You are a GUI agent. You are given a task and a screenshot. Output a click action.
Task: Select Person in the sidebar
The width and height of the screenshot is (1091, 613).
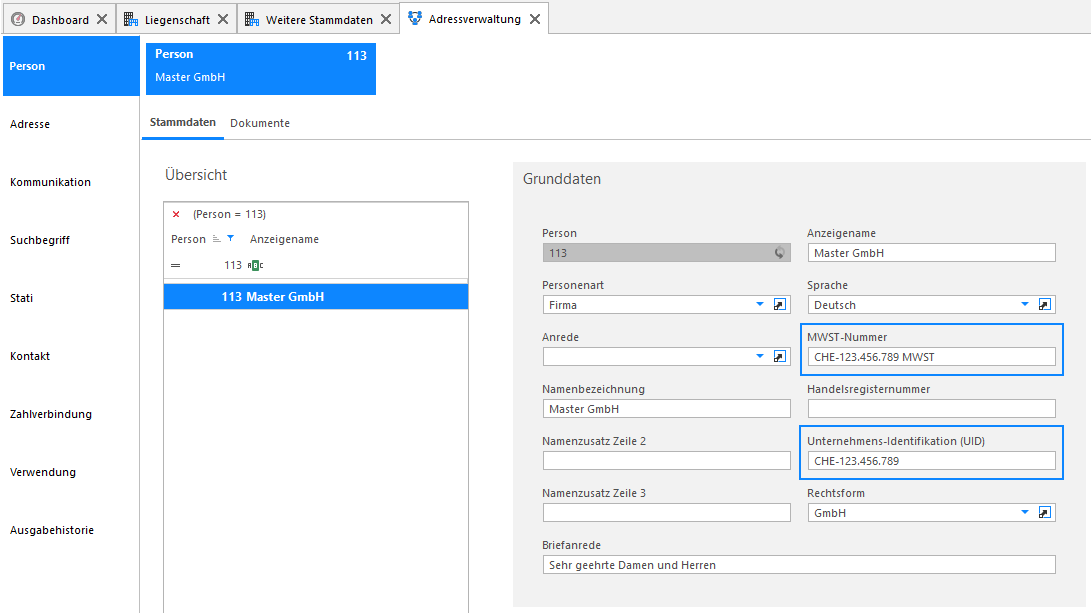[71, 66]
